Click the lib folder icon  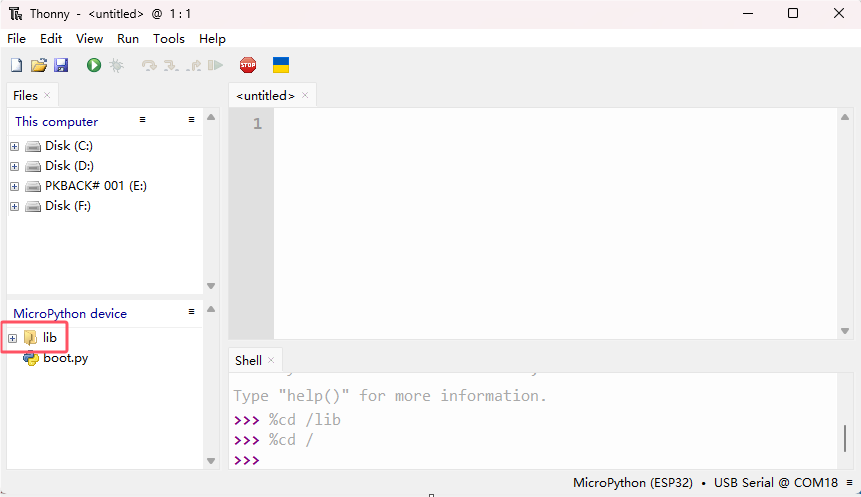click(x=31, y=338)
